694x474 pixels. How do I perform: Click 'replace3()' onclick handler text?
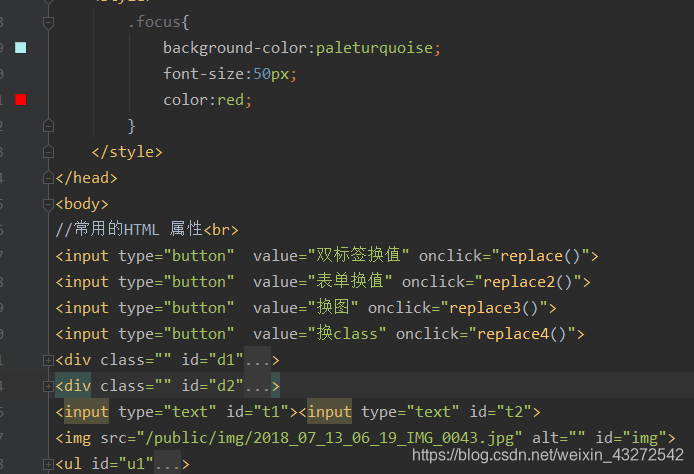point(494,308)
